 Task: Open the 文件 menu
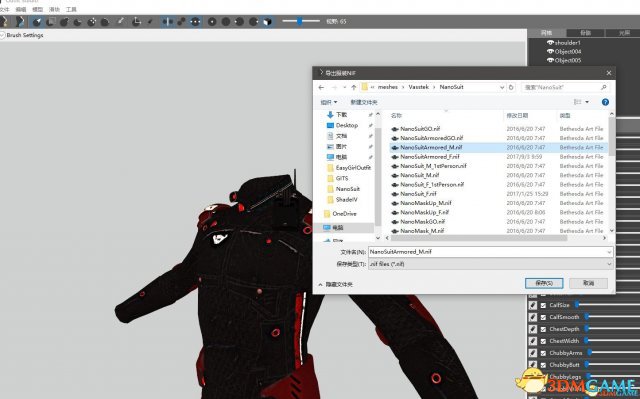4,9
